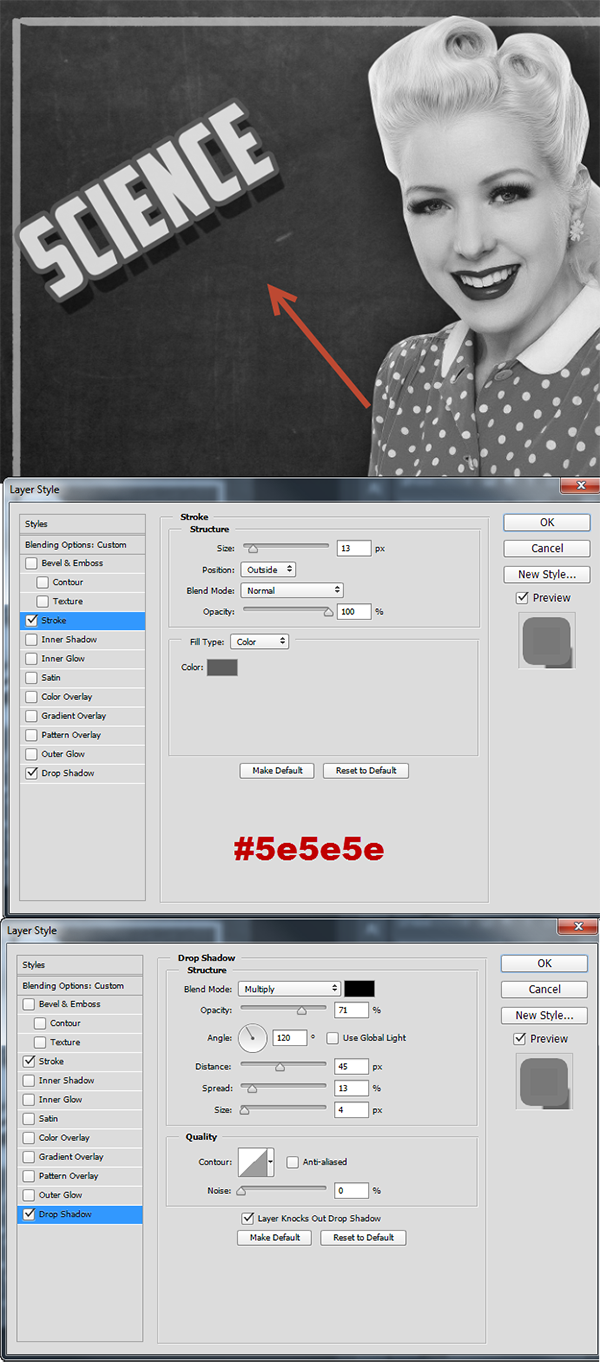Open the Contour curve thumbnail picker

[x=254, y=1162]
